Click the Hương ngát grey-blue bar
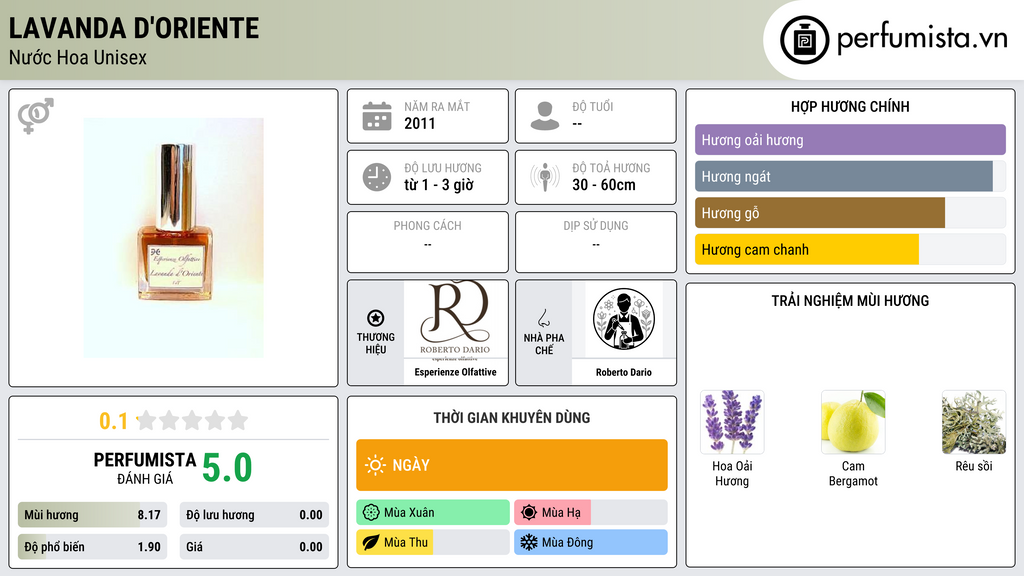Image resolution: width=1024 pixels, height=576 pixels. (x=850, y=176)
